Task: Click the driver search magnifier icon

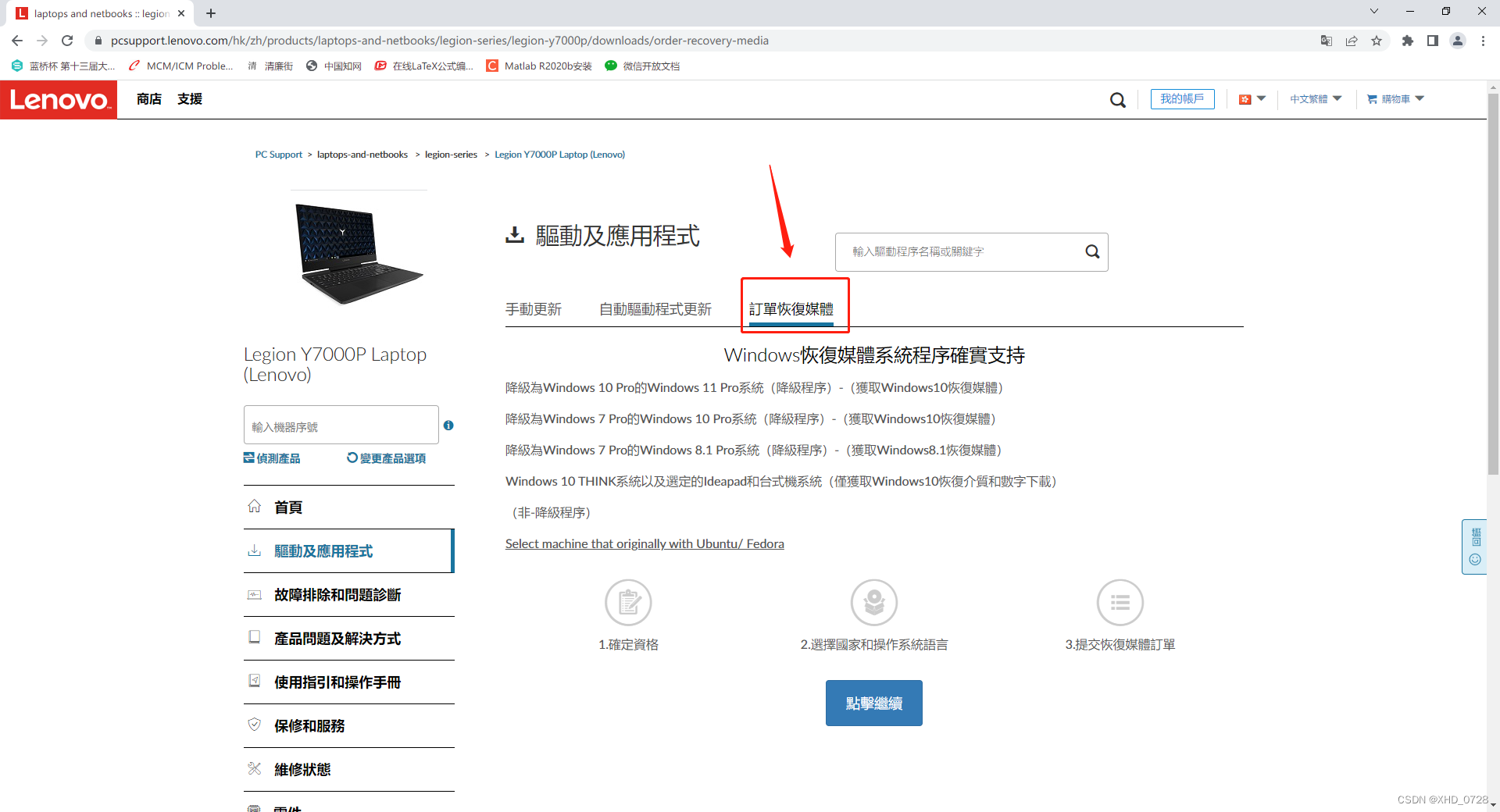Action: pos(1092,251)
